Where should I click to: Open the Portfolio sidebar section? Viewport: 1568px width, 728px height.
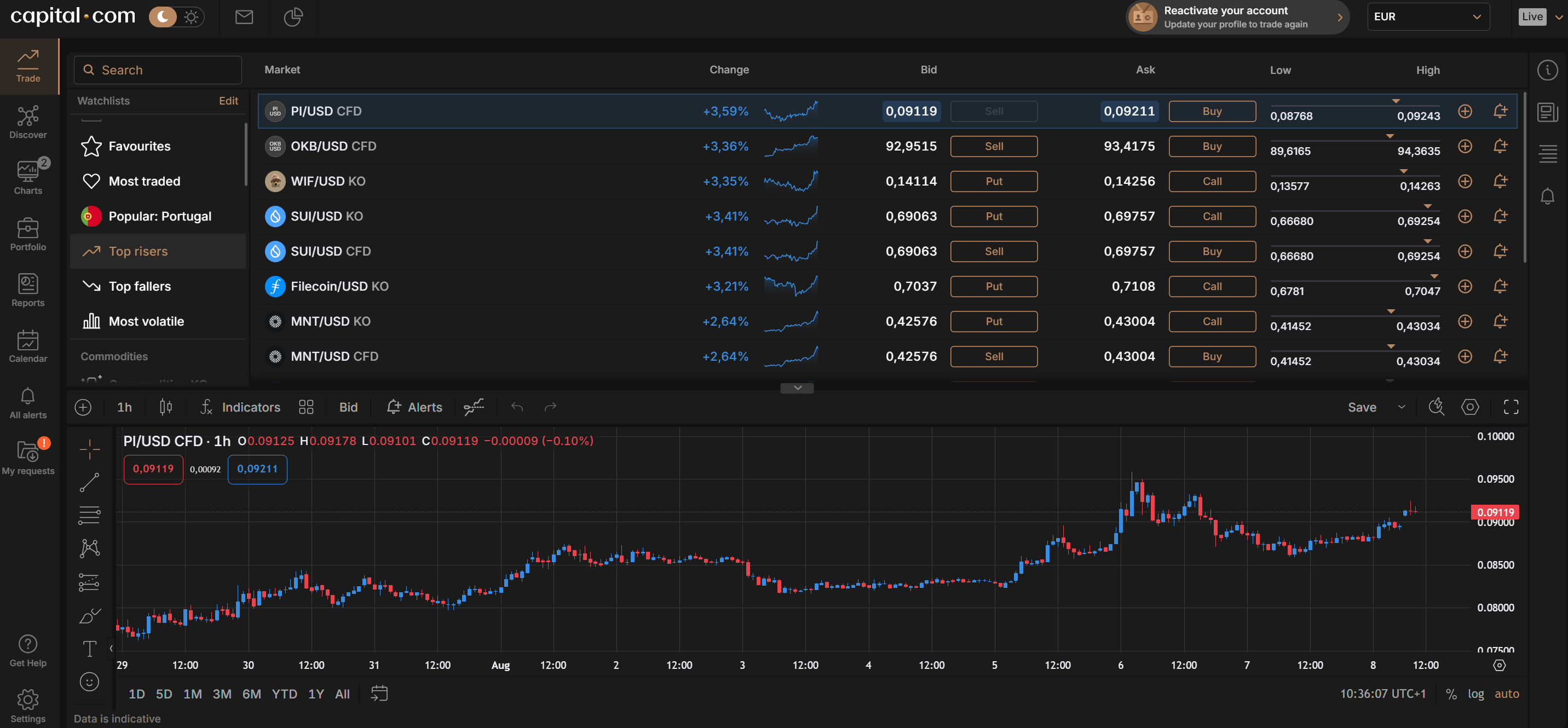[x=28, y=234]
